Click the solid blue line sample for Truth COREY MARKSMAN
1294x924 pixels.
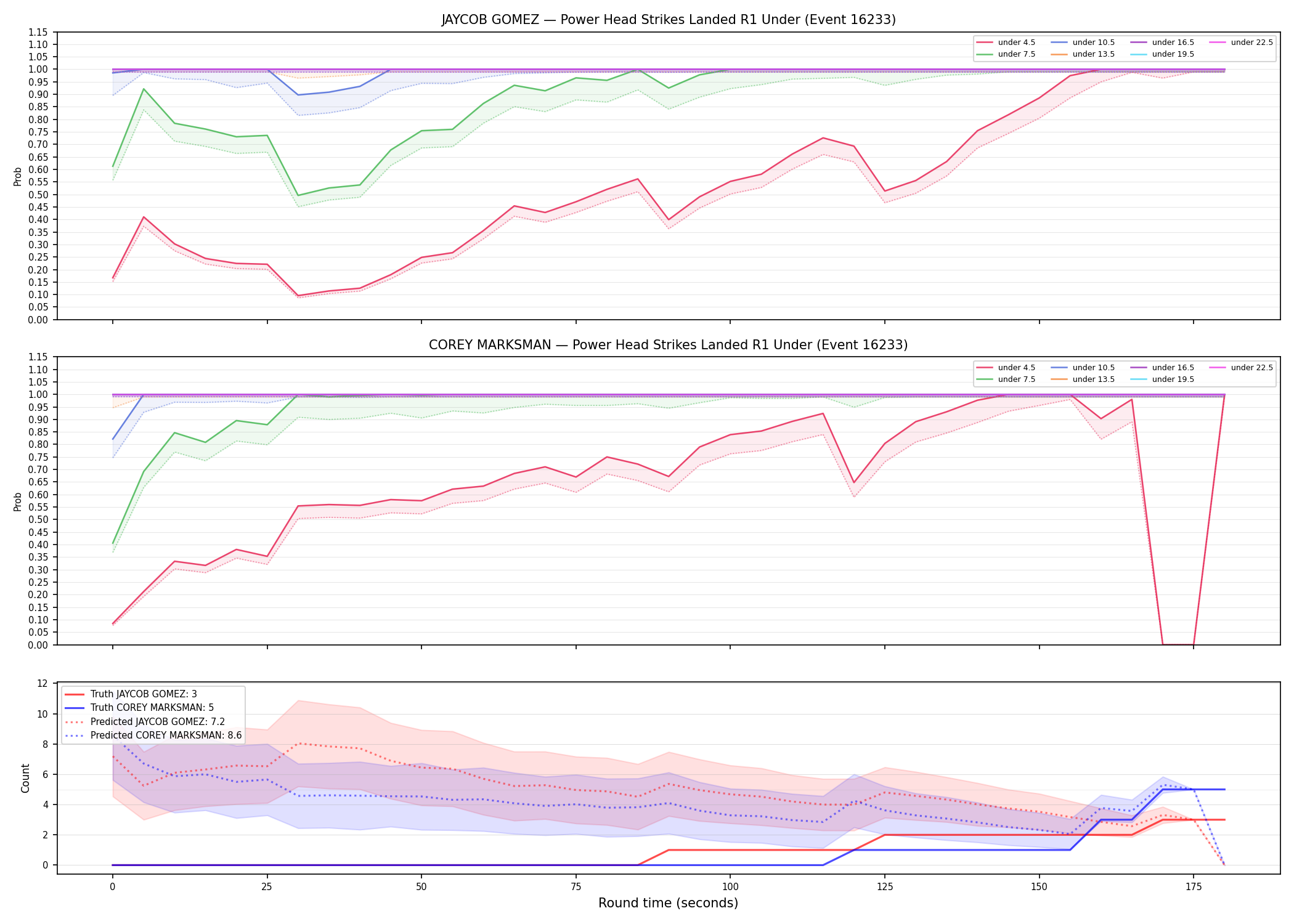click(75, 708)
